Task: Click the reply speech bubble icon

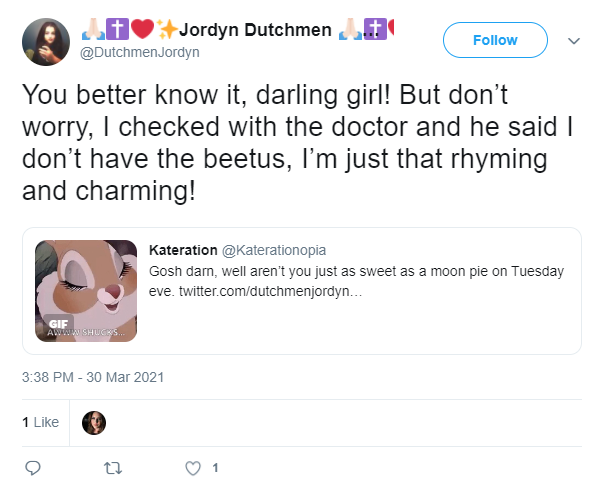Action: pyautogui.click(x=33, y=468)
